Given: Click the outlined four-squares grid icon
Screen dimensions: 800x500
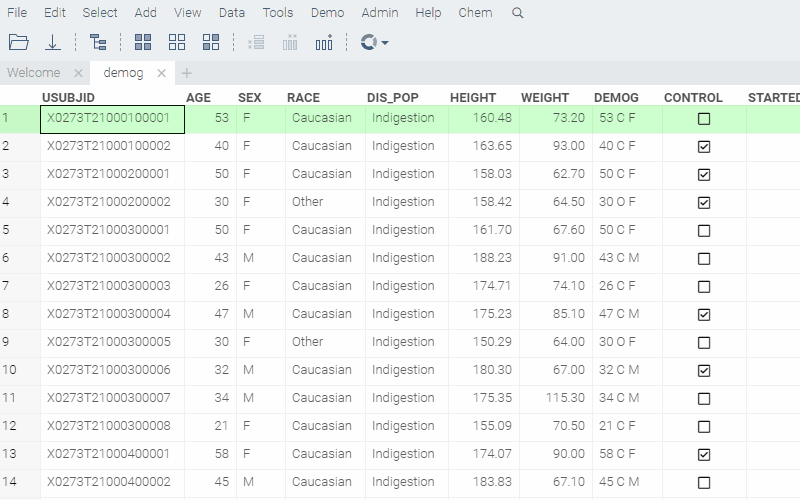Looking at the screenshot, I should tap(177, 42).
